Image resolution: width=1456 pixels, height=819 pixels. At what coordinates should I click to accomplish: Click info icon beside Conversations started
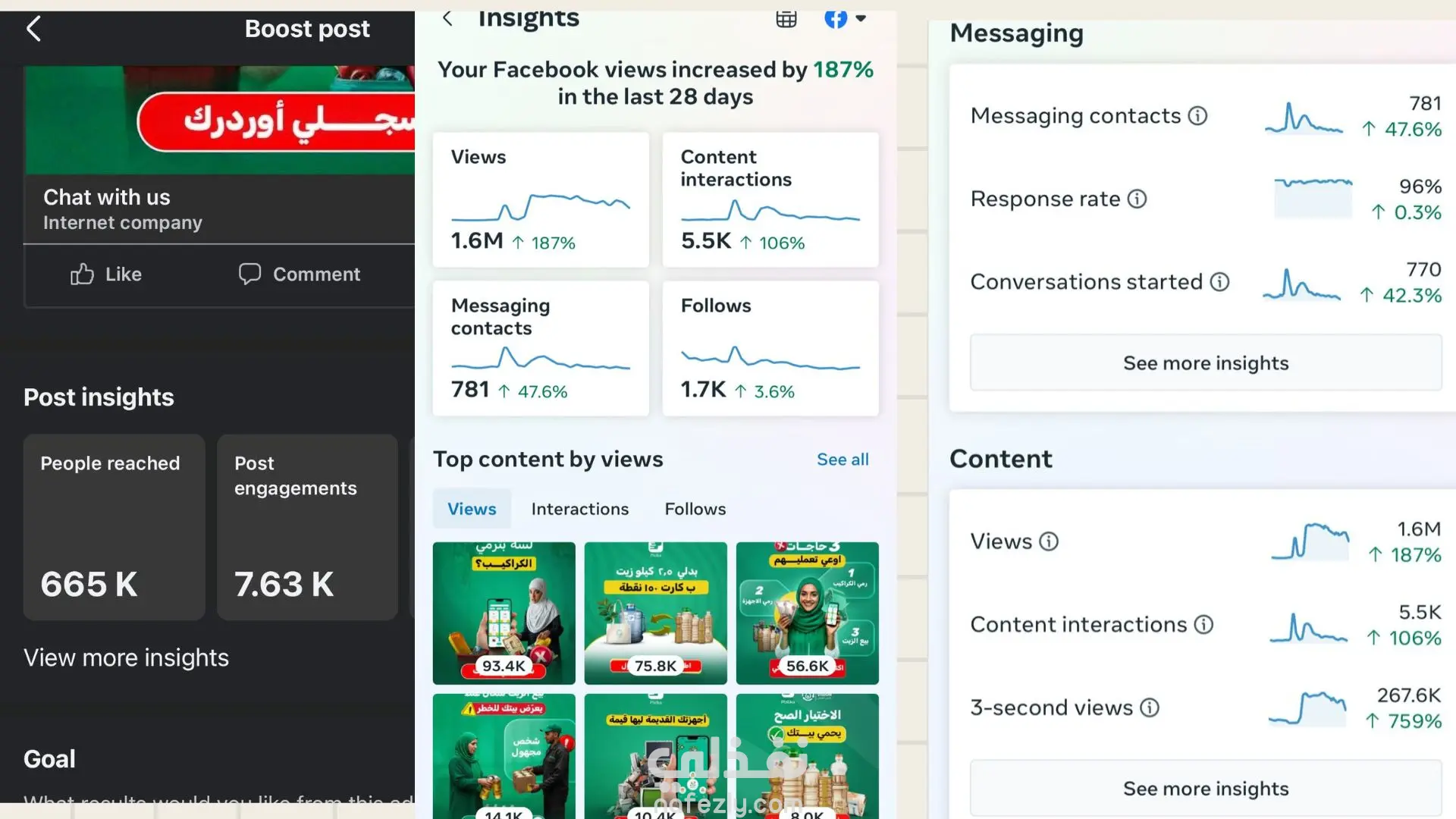tap(1219, 282)
